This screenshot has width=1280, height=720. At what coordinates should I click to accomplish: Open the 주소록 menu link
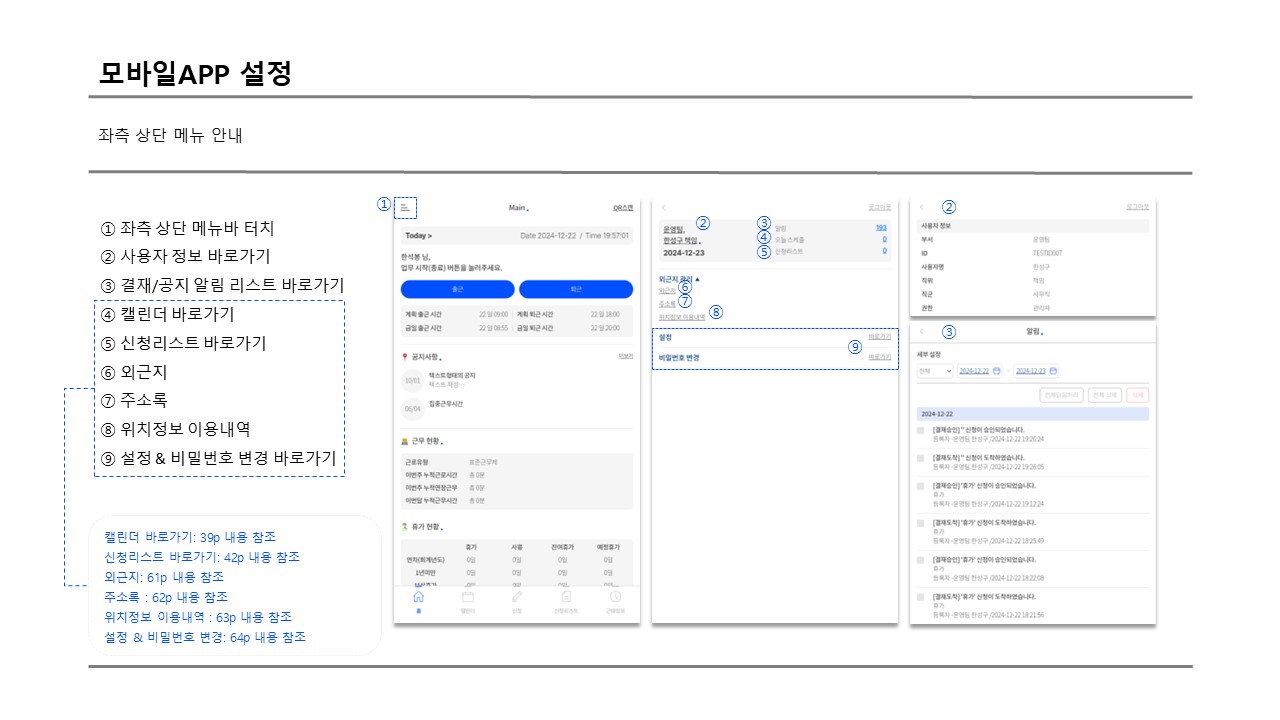(667, 302)
